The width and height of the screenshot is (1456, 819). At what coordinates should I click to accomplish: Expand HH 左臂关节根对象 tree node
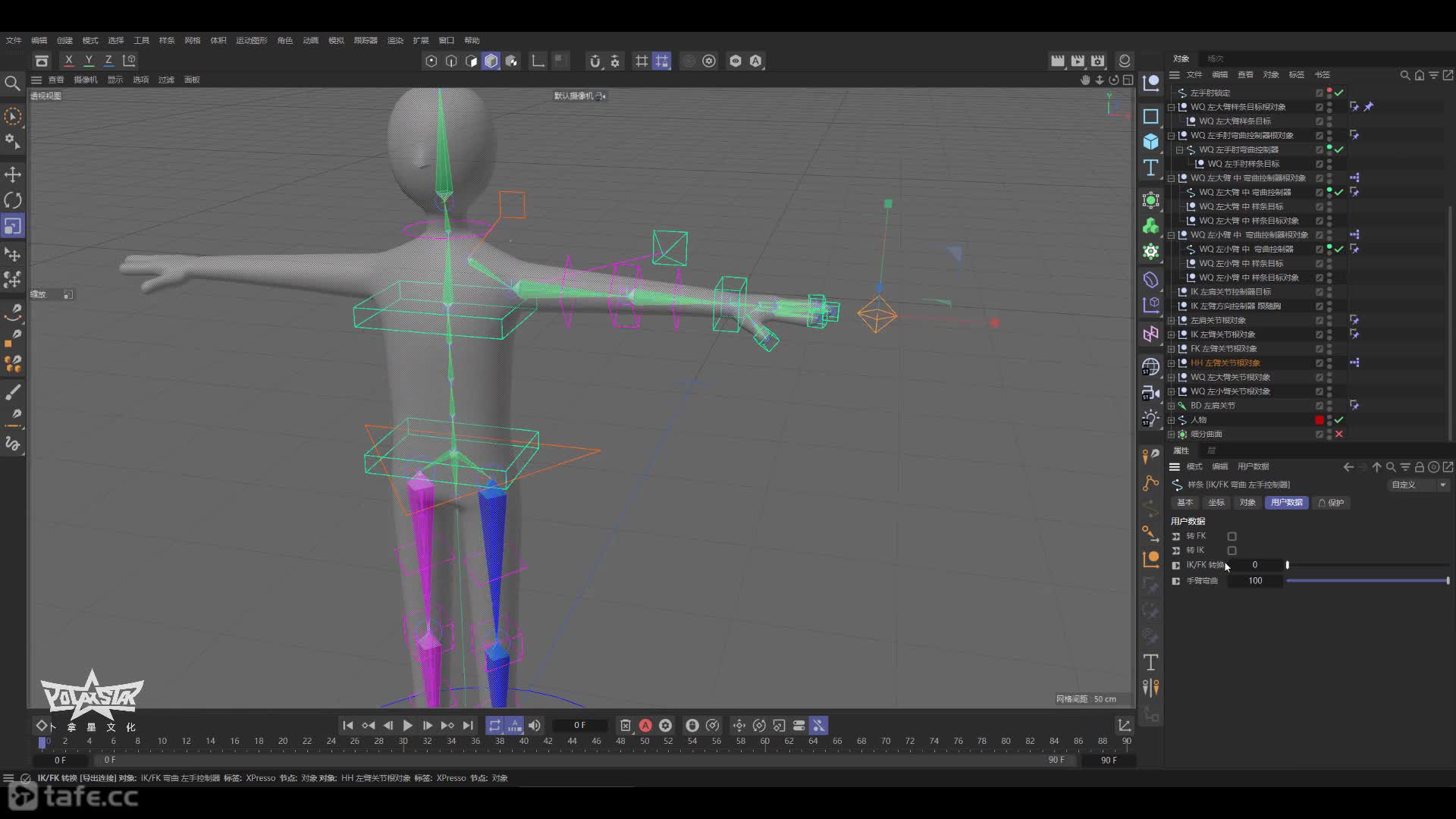tap(1172, 363)
